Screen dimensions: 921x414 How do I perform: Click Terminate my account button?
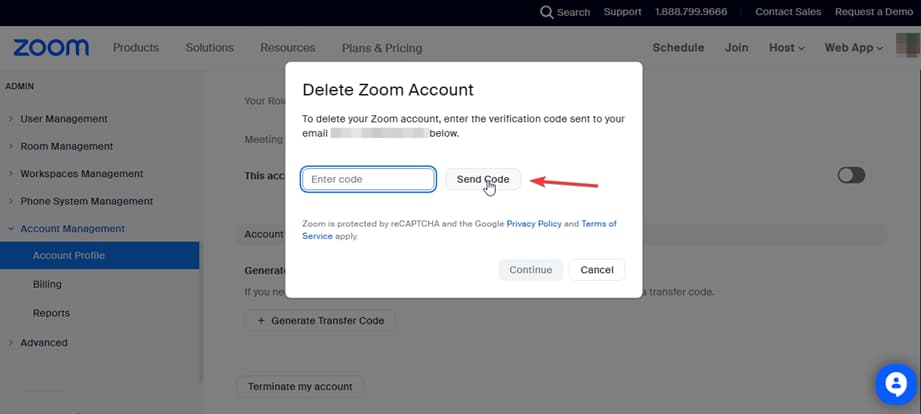300,386
